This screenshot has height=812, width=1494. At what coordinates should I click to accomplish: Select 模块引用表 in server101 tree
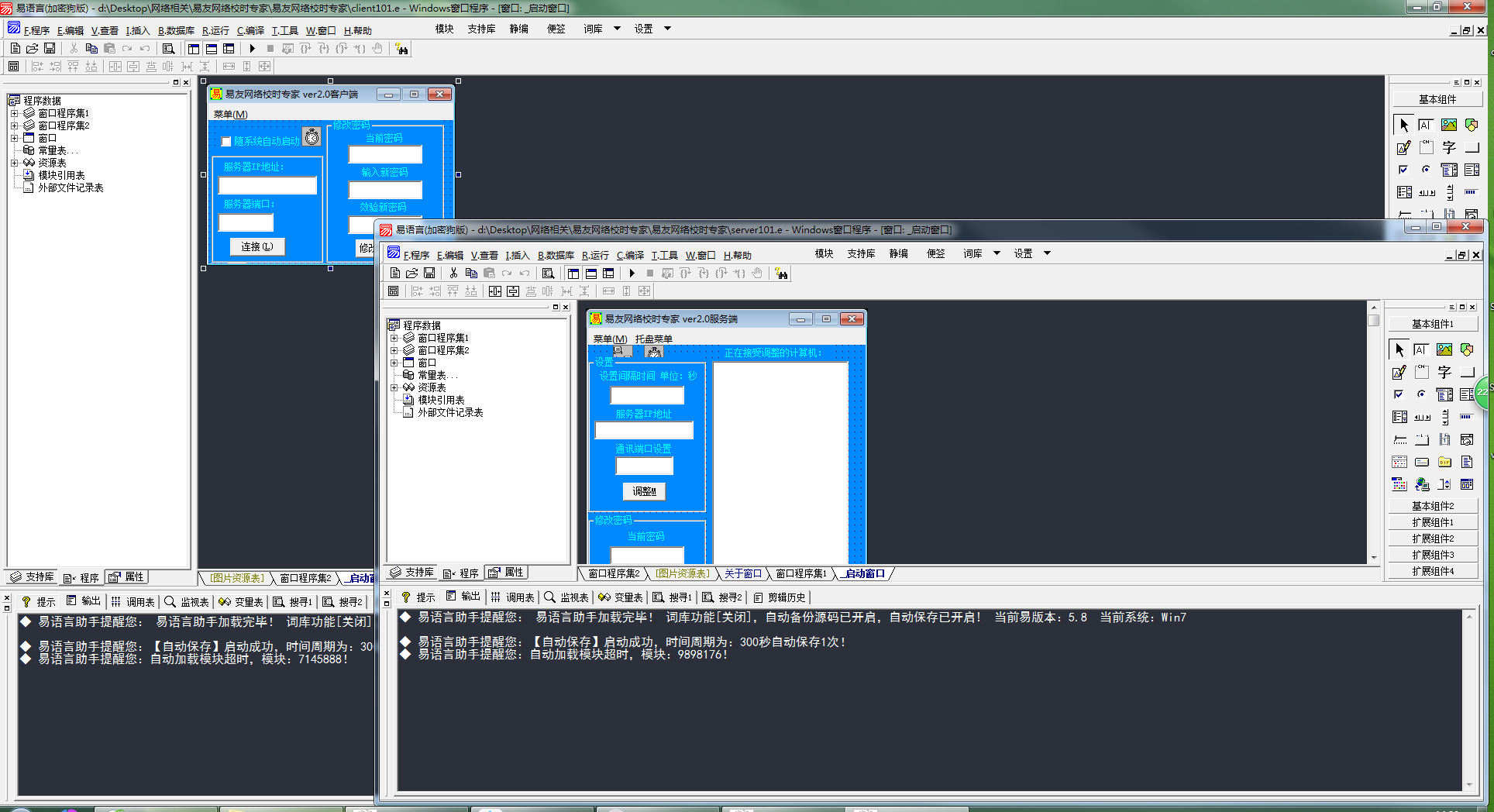tap(441, 400)
